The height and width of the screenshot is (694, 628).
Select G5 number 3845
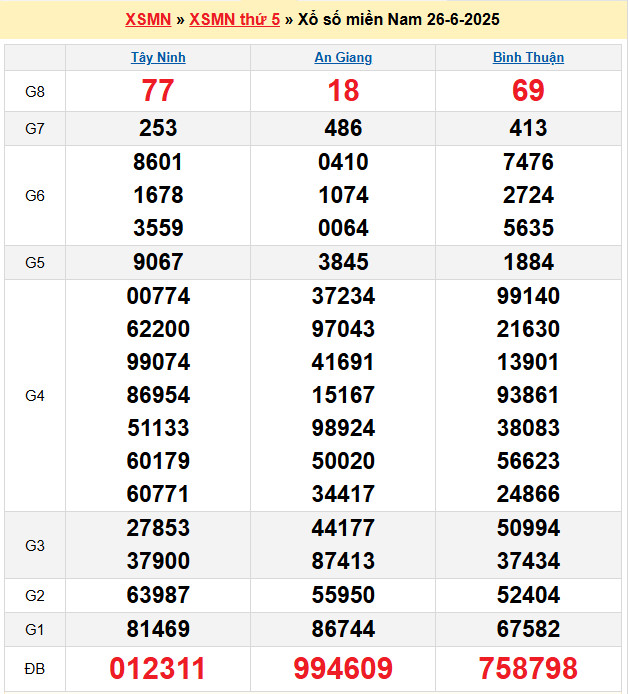pyautogui.click(x=343, y=262)
